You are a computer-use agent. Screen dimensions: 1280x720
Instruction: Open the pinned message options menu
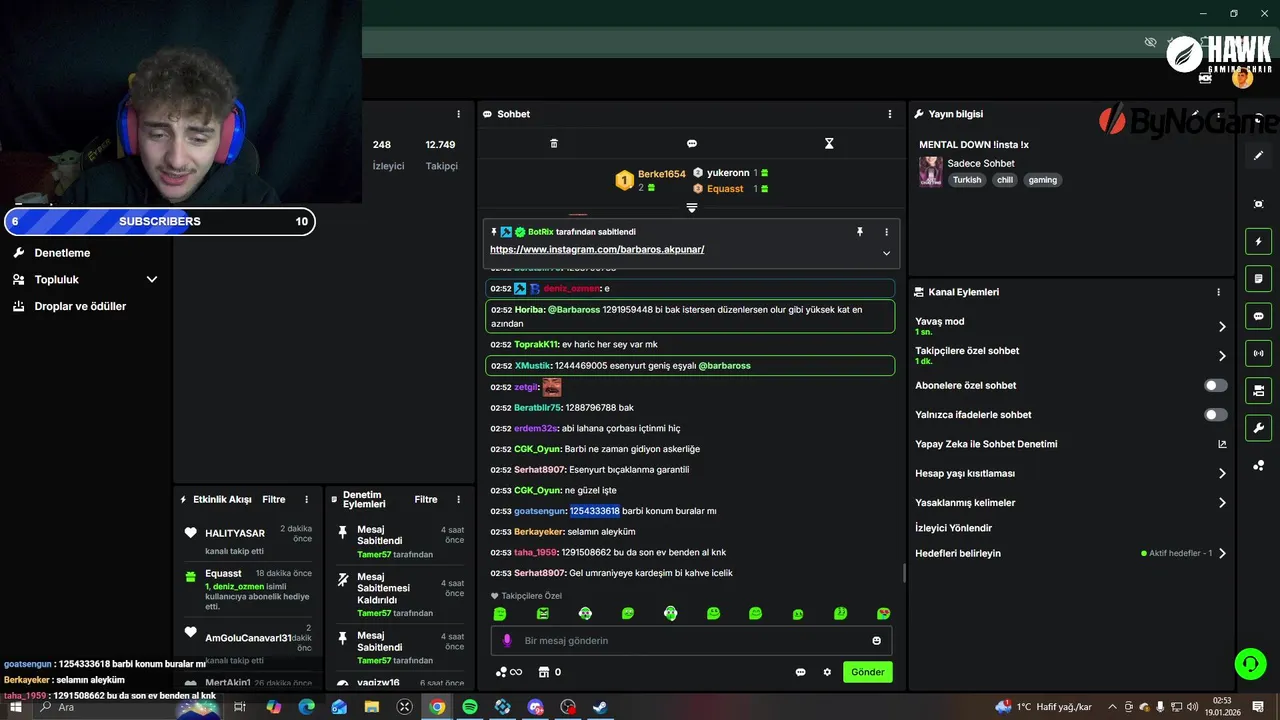coord(886,232)
